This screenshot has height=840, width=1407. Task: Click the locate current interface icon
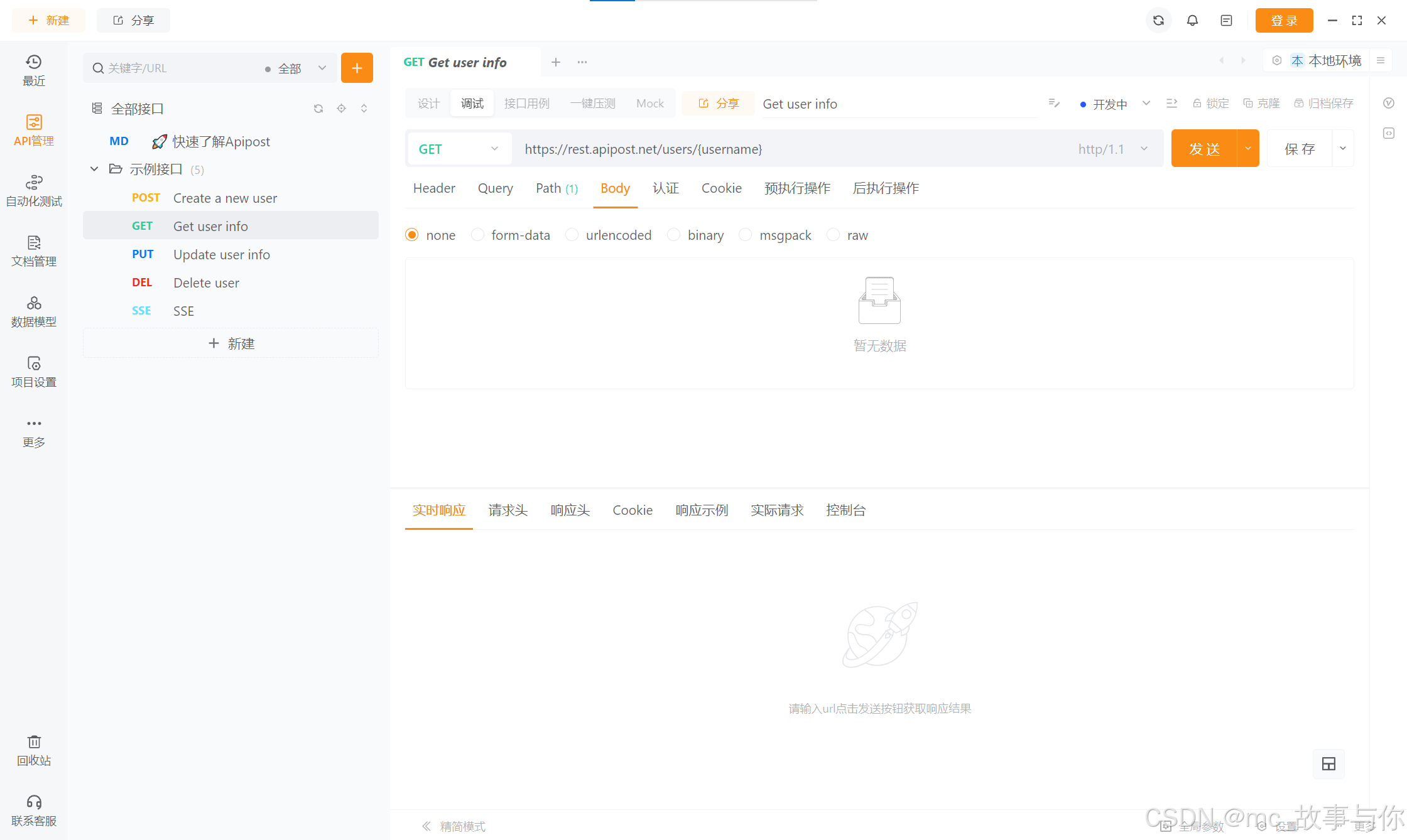tap(341, 109)
